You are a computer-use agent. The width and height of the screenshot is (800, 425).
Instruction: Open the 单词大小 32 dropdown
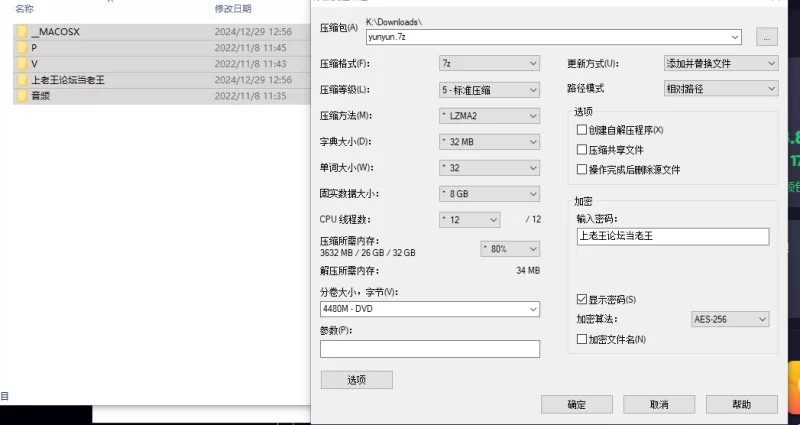(489, 168)
